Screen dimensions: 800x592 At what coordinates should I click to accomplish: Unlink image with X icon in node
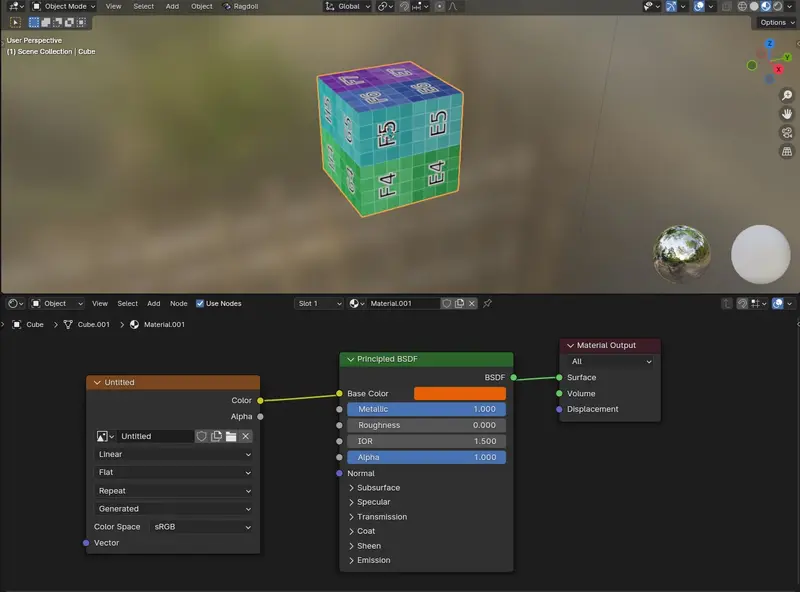pyautogui.click(x=245, y=436)
